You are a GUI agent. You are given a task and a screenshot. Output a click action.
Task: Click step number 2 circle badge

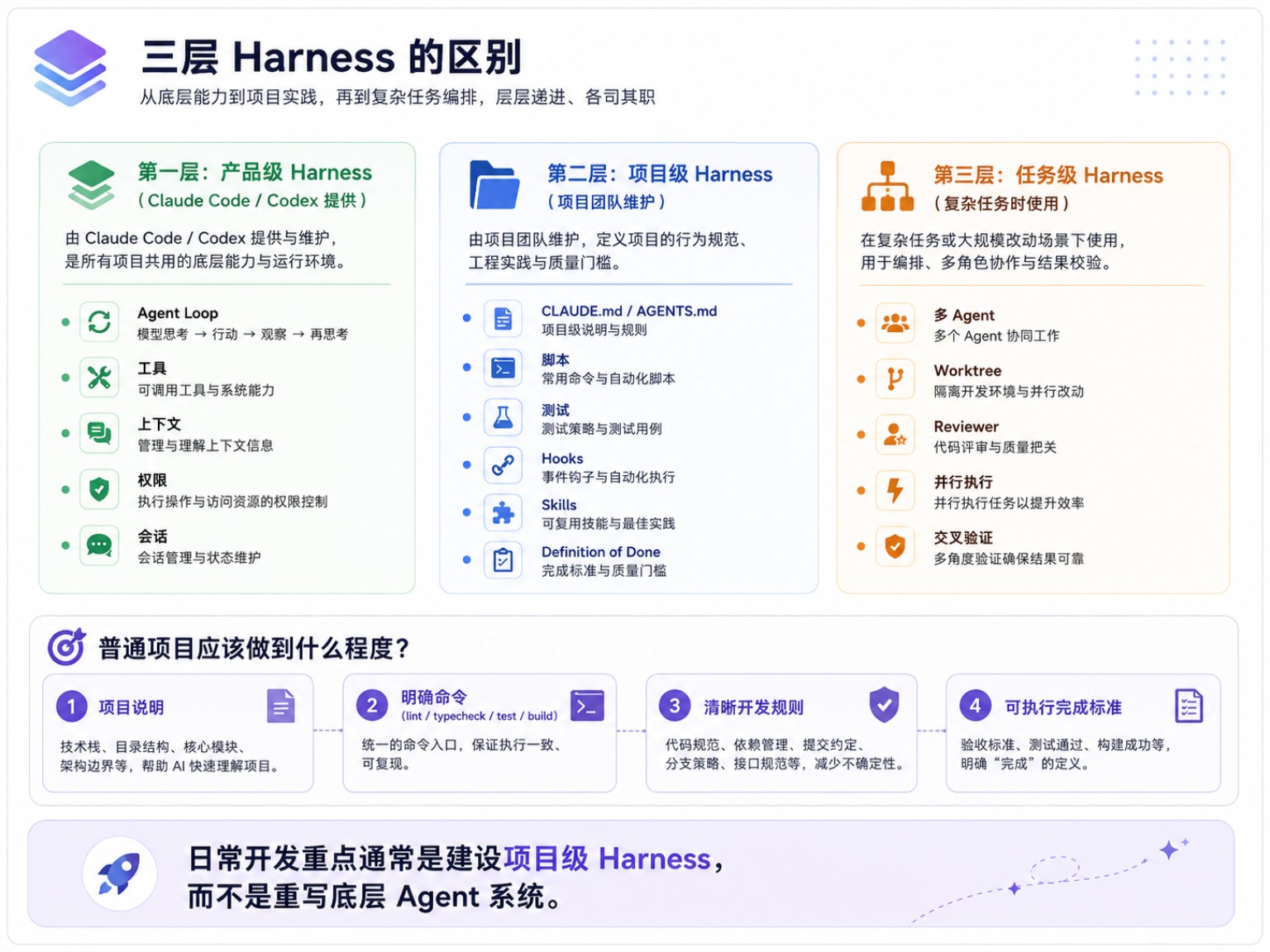pos(372,706)
